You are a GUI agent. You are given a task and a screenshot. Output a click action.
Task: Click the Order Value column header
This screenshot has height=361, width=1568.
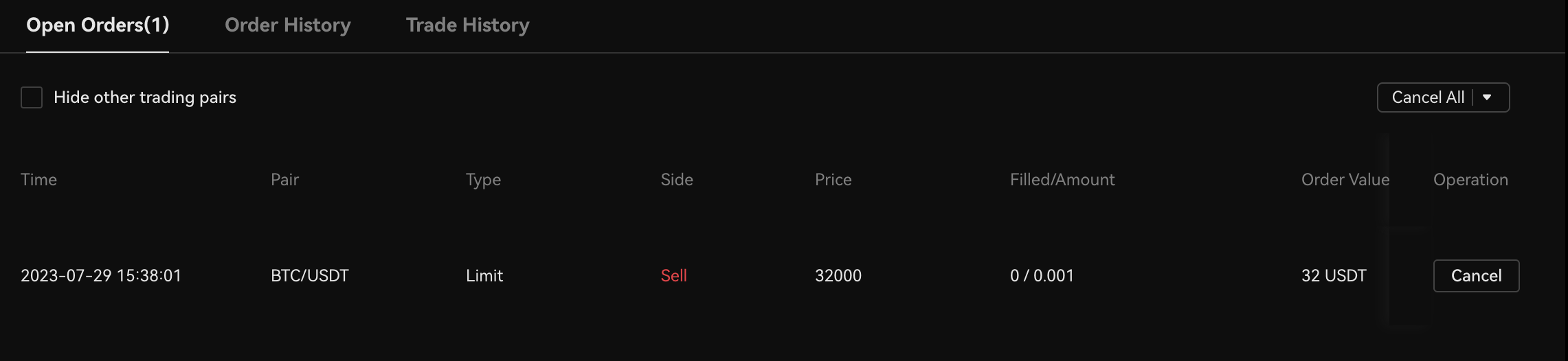pyautogui.click(x=1345, y=180)
